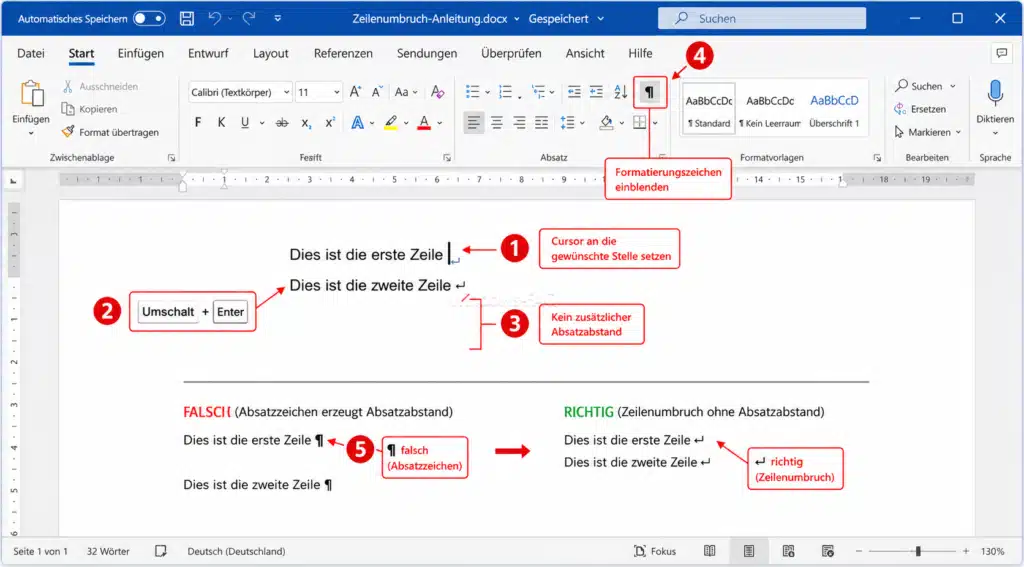This screenshot has width=1024, height=567.
Task: Apply the red font color
Action: 424,122
